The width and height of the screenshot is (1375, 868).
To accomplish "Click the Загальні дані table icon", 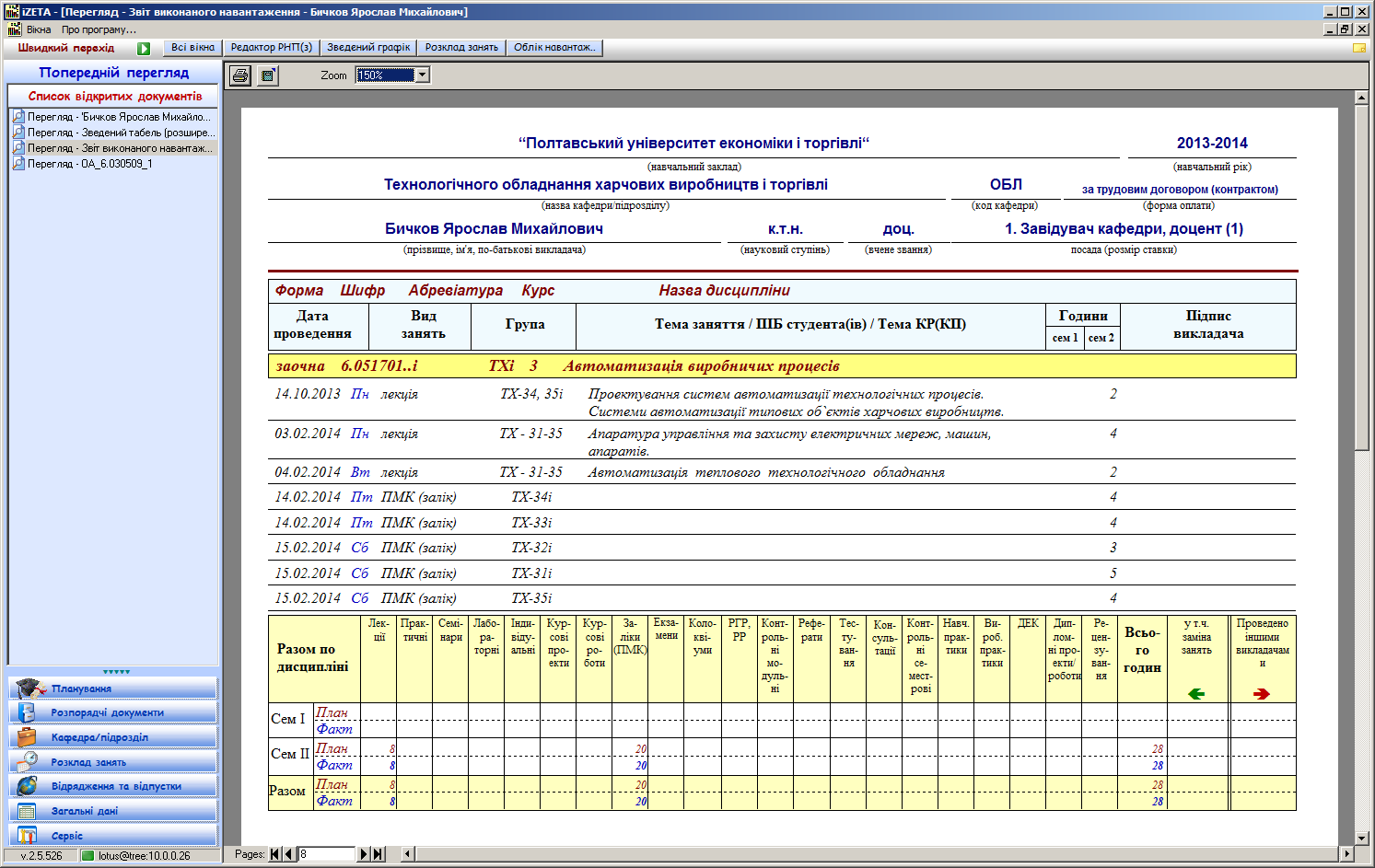I will pos(27,811).
